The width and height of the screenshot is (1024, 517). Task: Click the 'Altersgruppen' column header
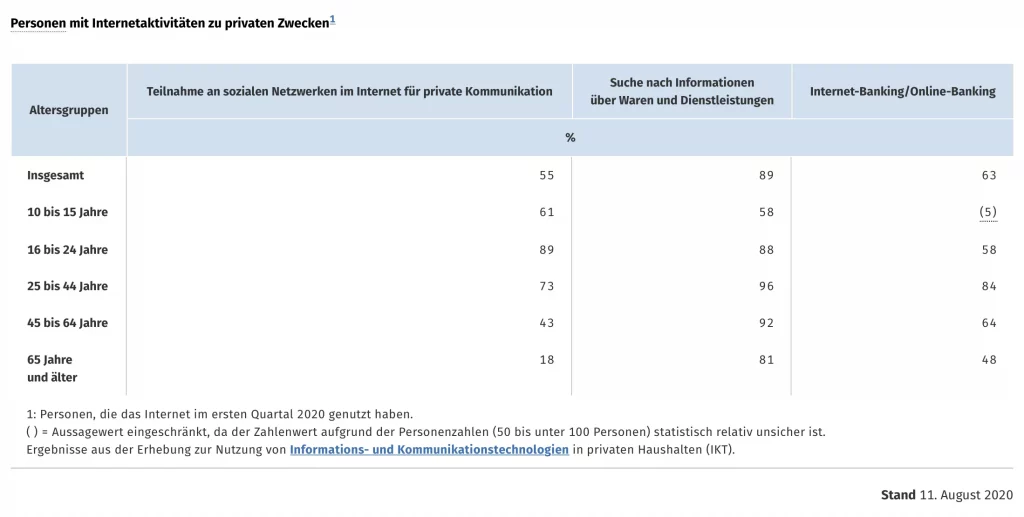pos(68,110)
